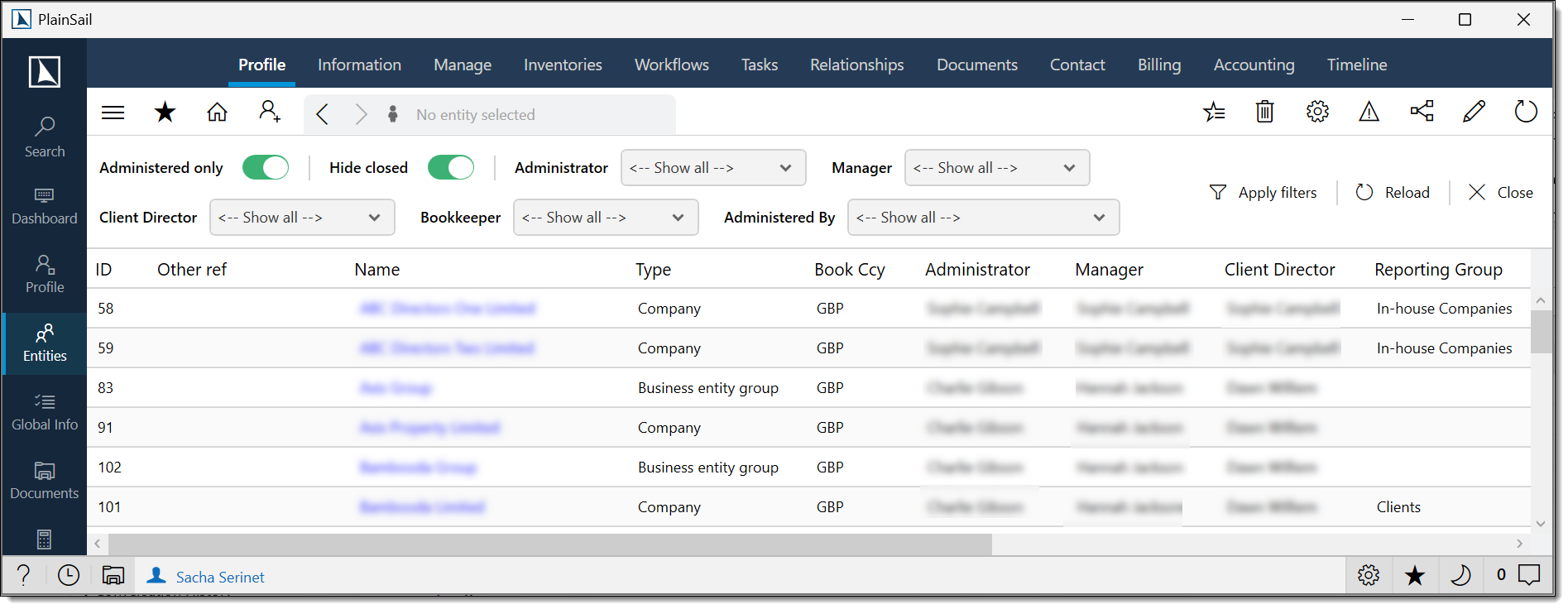1568x609 pixels.
Task: Toggle the Administered only switch
Action: pyautogui.click(x=266, y=167)
